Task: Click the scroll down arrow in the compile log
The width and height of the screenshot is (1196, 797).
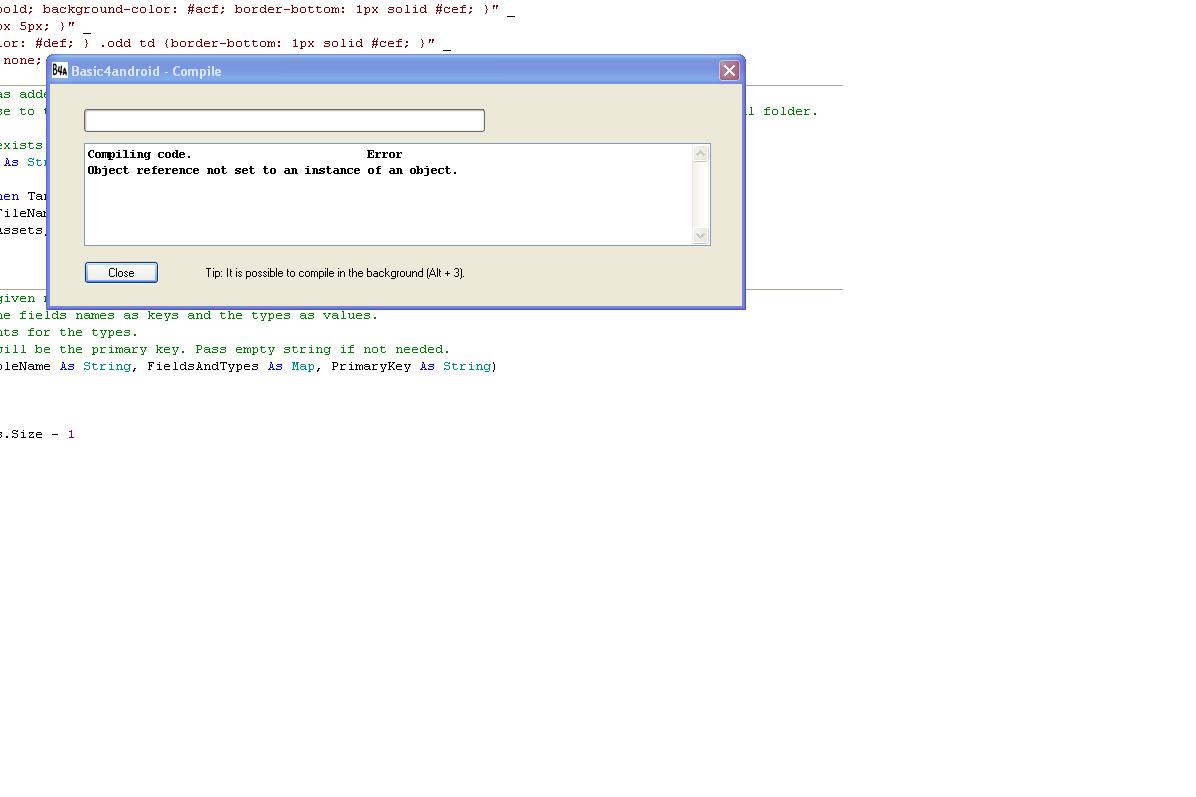Action: [700, 236]
